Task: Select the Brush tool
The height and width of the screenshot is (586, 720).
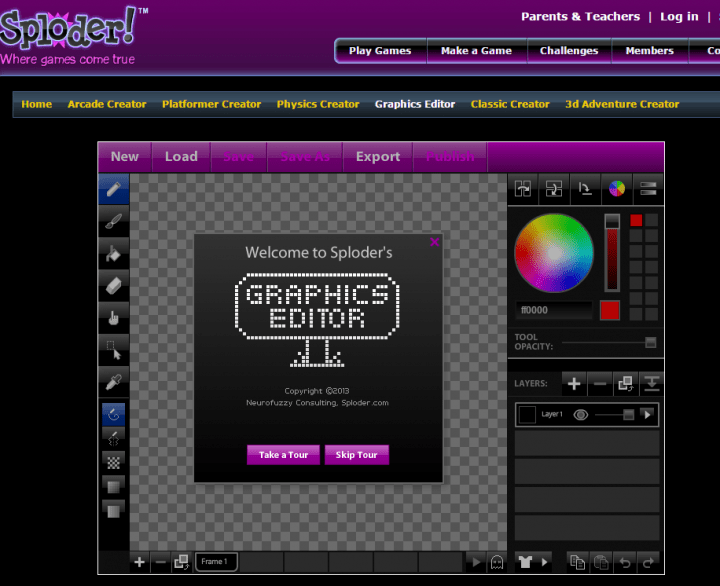Action: [113, 221]
